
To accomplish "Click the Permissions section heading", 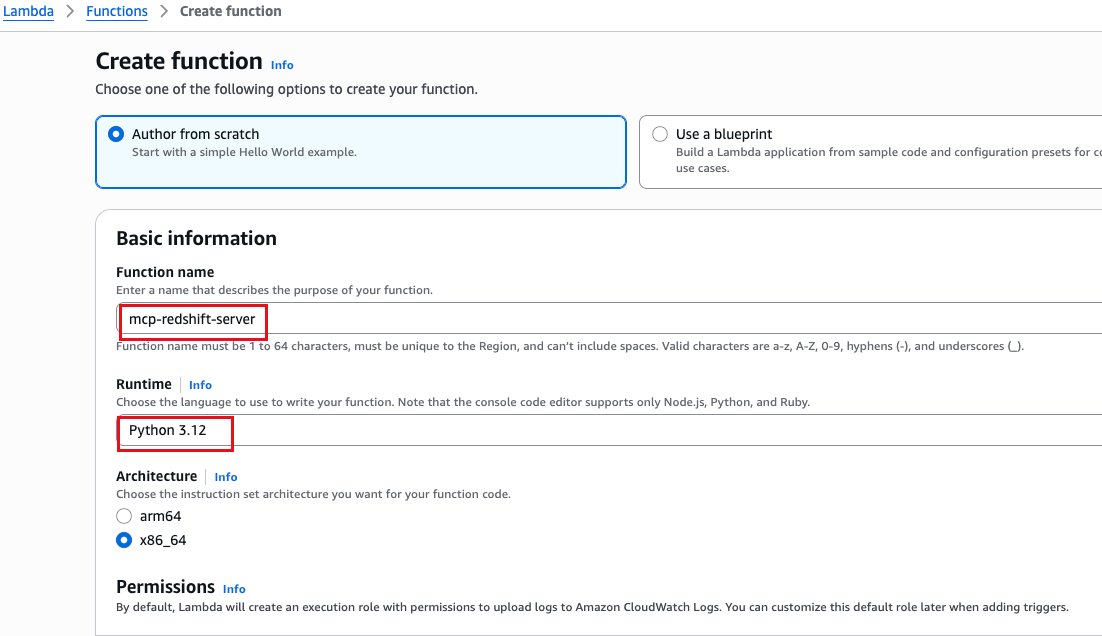I will click(x=165, y=587).
